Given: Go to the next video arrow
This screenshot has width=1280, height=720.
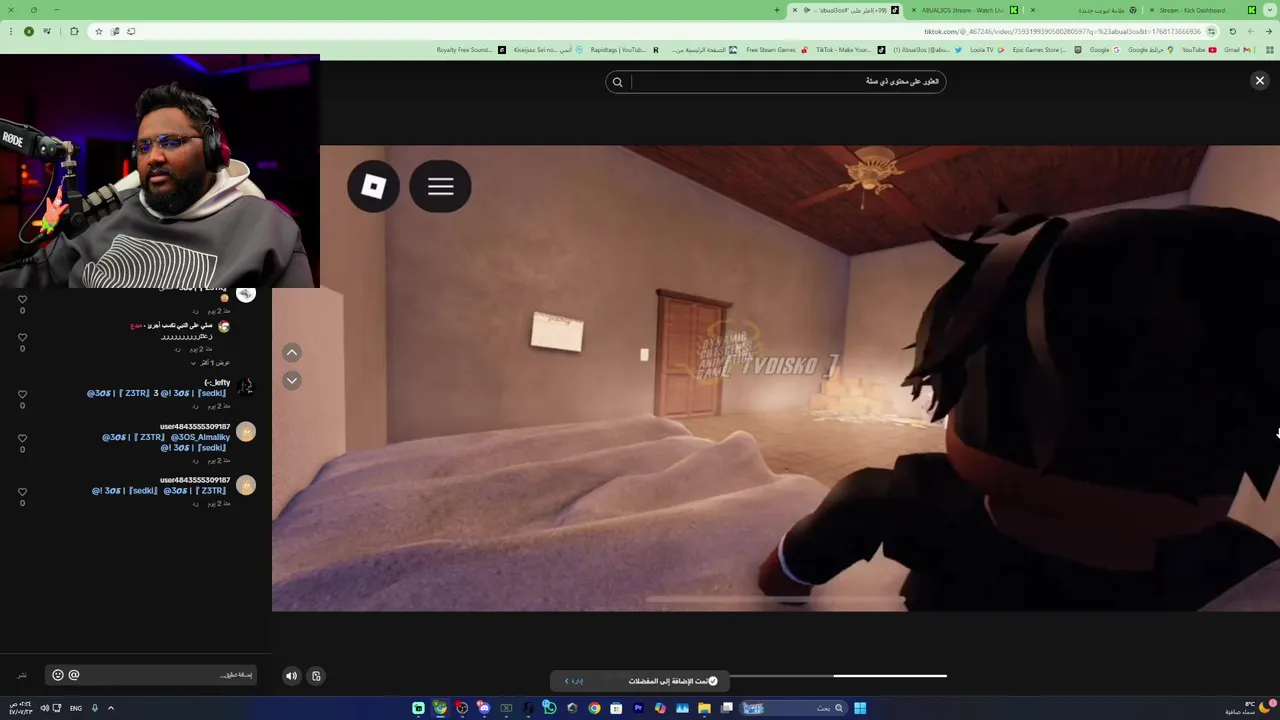Looking at the screenshot, I should (x=291, y=380).
